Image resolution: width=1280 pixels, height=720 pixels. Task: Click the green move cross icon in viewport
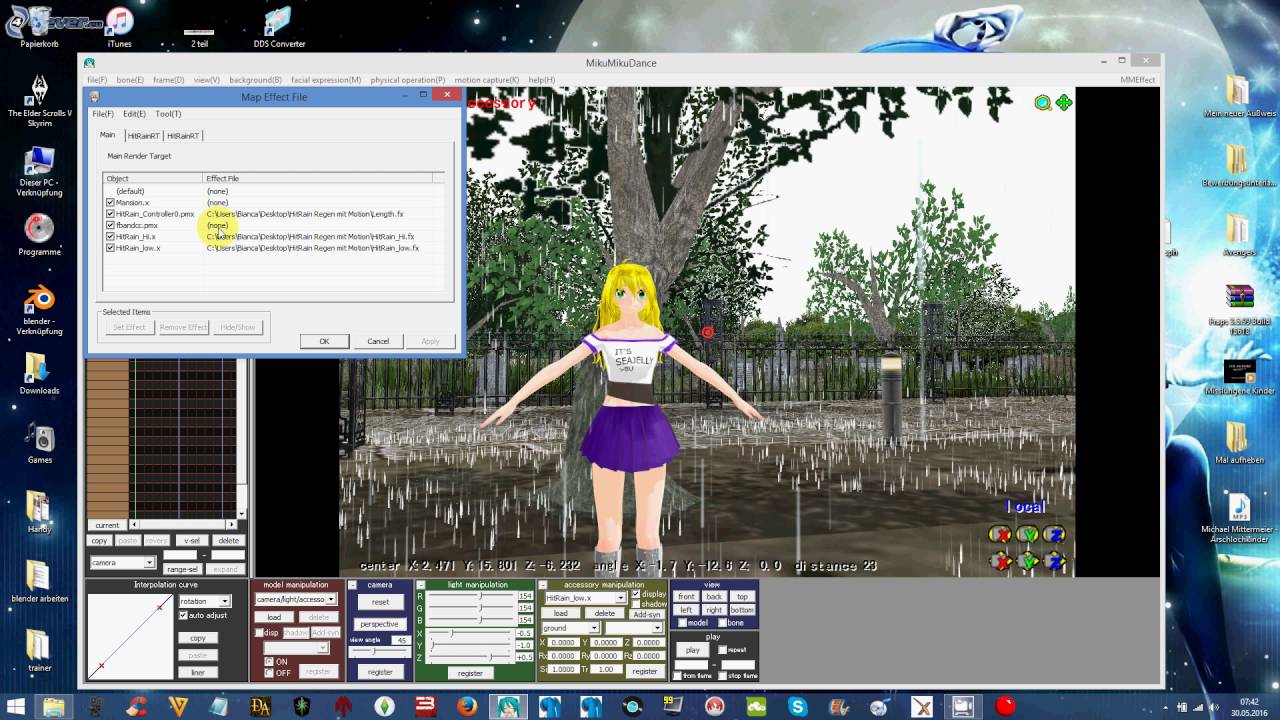point(1064,102)
